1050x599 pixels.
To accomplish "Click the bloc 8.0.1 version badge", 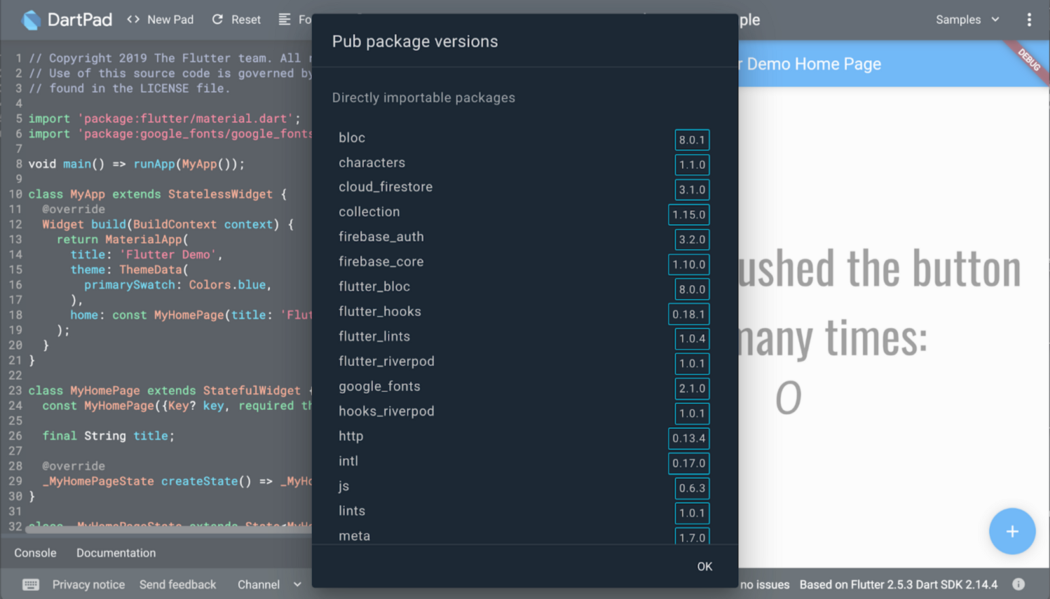I will point(691,140).
